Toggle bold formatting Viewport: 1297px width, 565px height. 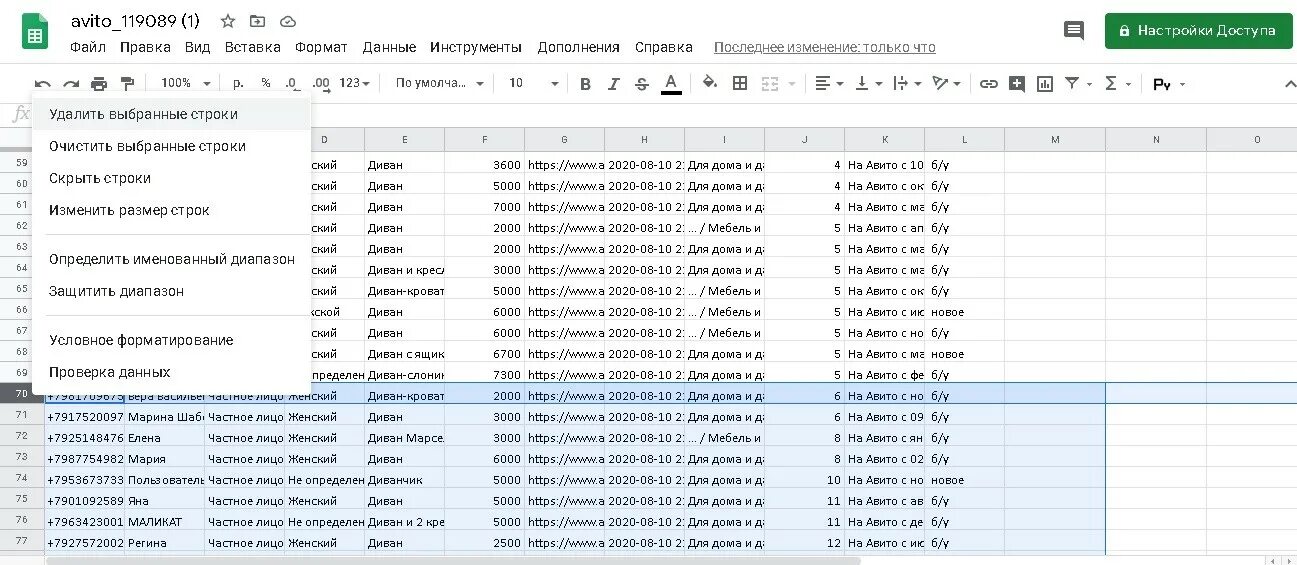(x=586, y=84)
